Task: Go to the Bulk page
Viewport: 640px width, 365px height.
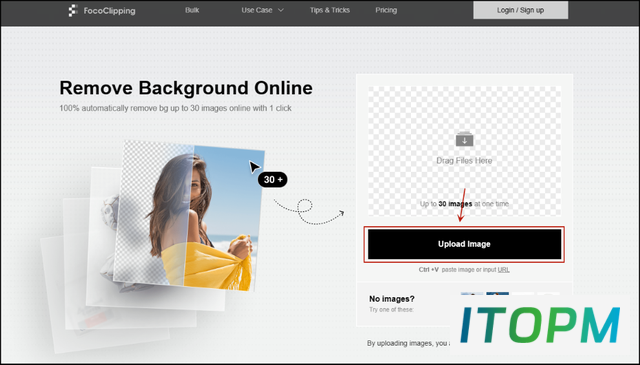Action: [x=192, y=10]
